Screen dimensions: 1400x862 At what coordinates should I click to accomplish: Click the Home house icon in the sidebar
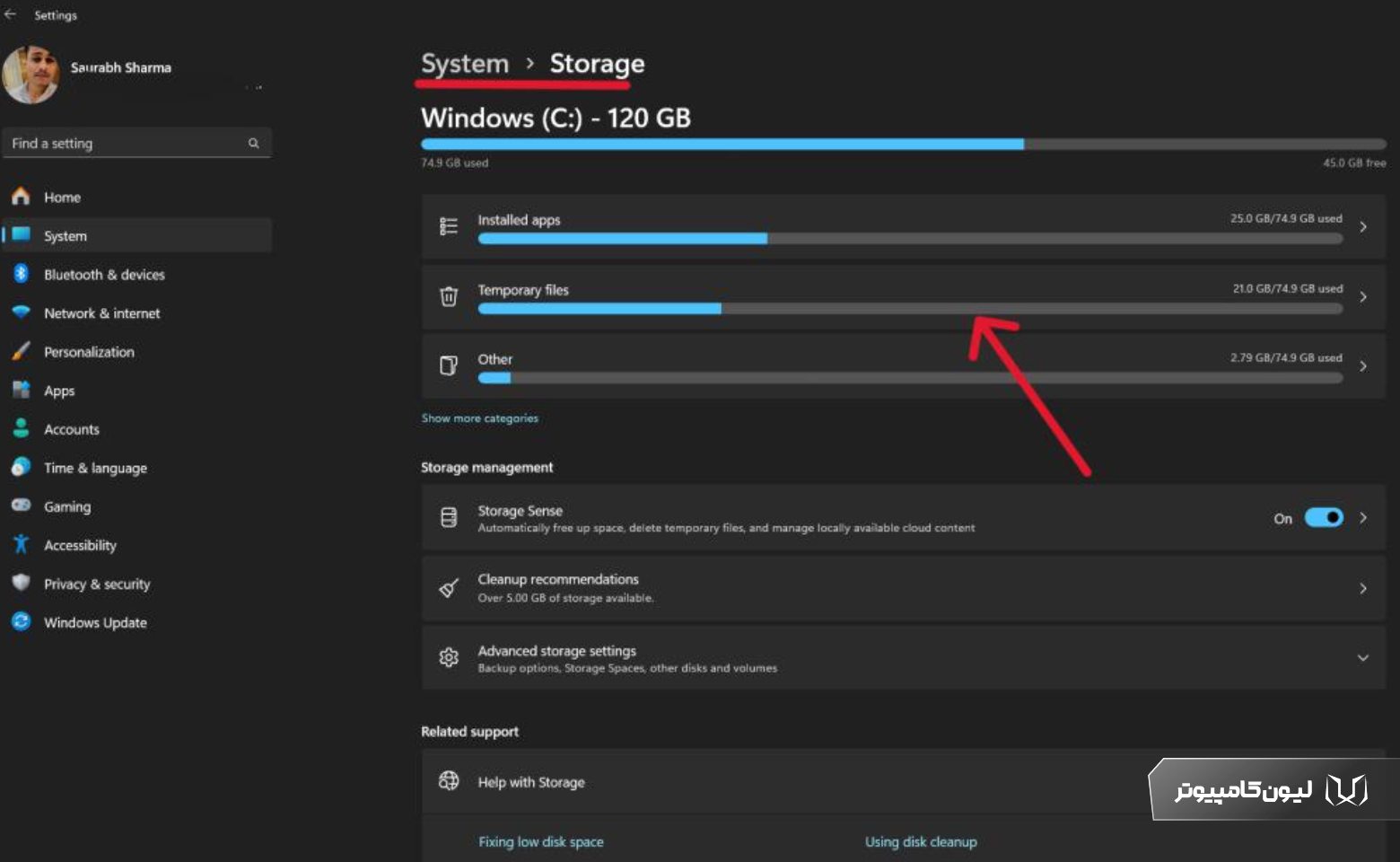22,197
